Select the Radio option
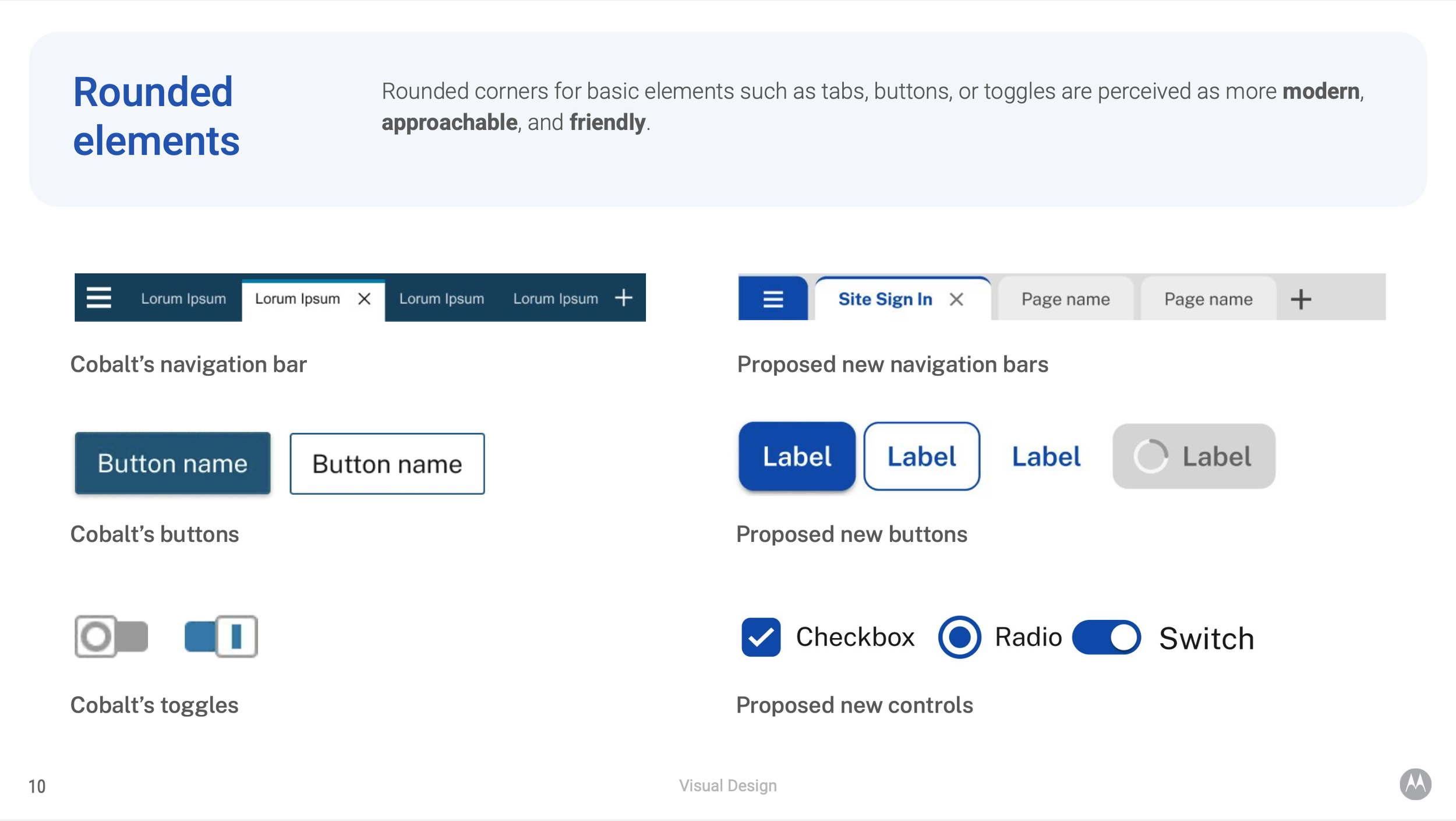The height and width of the screenshot is (821, 1456). pos(959,637)
